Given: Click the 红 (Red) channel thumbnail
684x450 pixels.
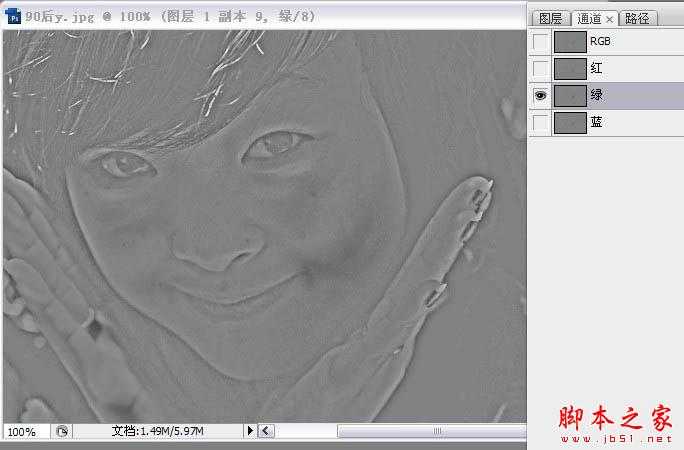Looking at the screenshot, I should tap(570, 69).
